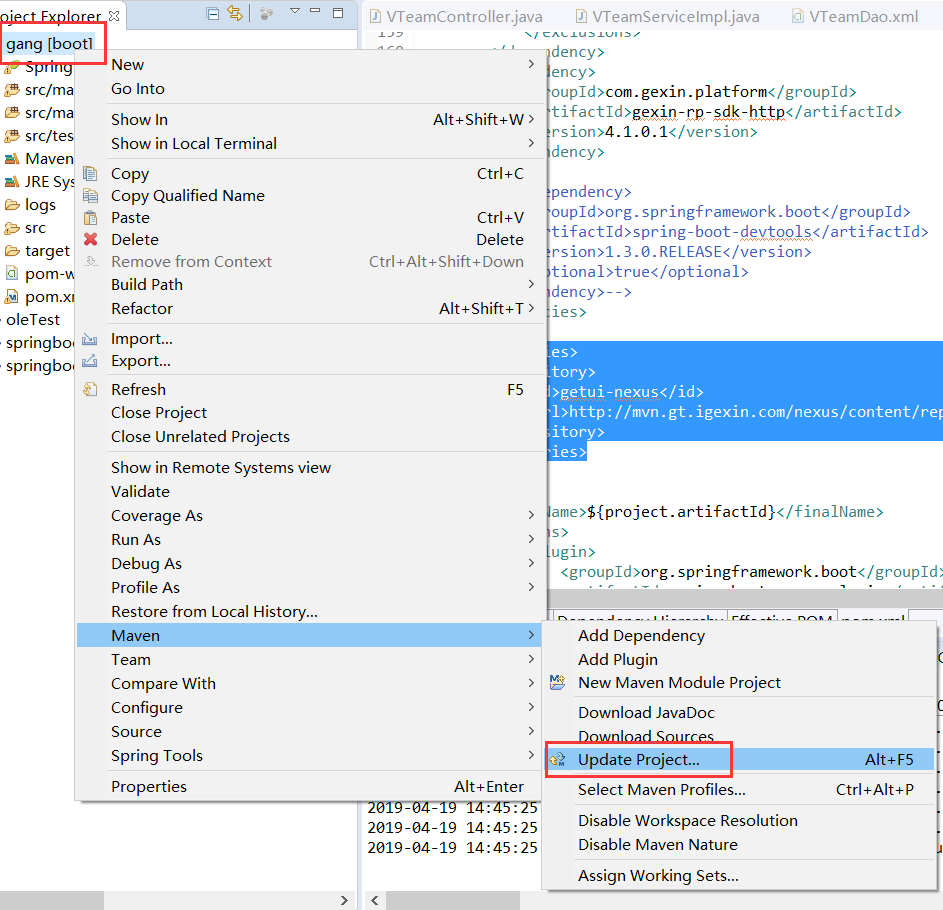Click the Copy Qualified Name icon
This screenshot has height=910, width=943.
pos(90,195)
